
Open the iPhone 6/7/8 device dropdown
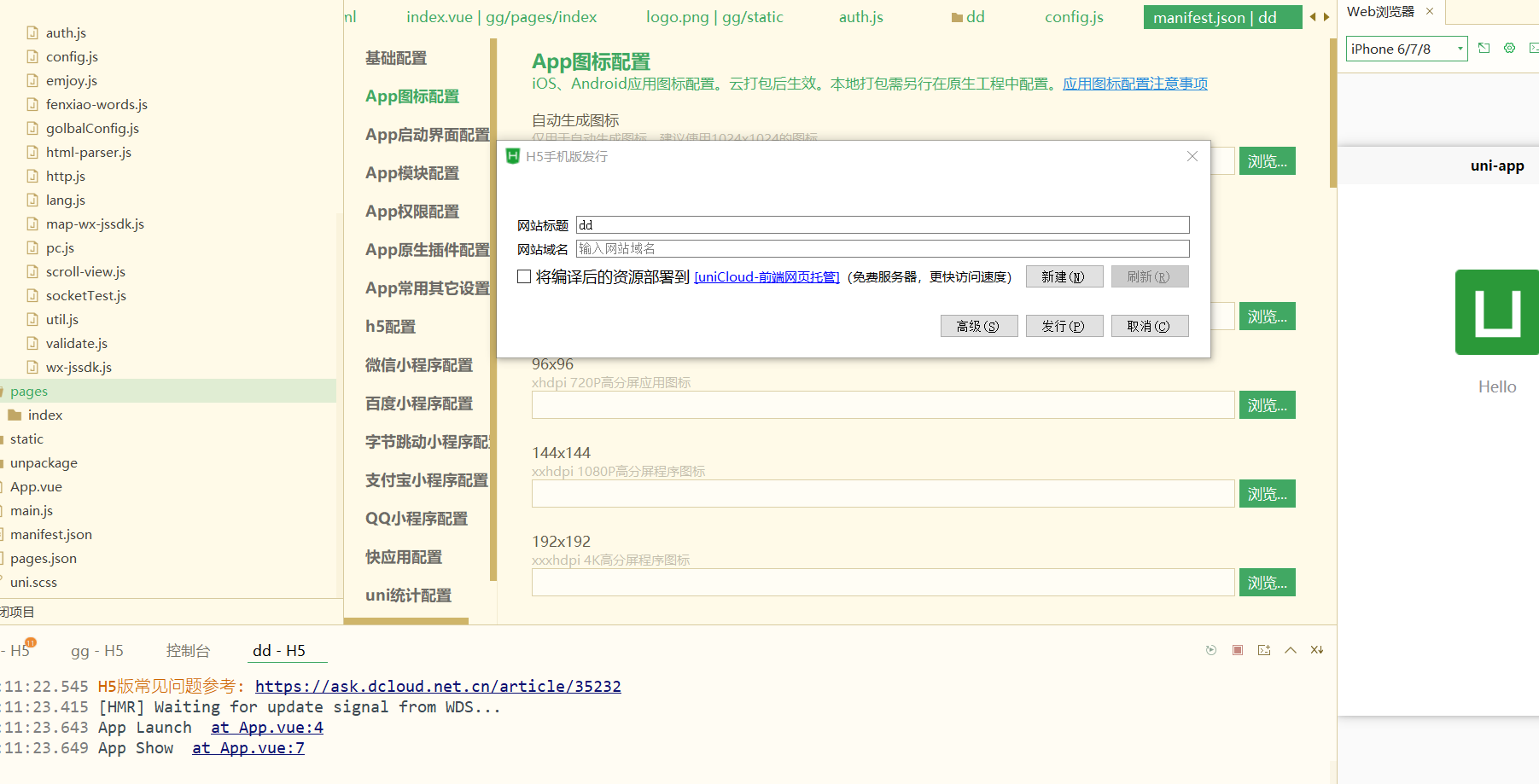[1460, 49]
